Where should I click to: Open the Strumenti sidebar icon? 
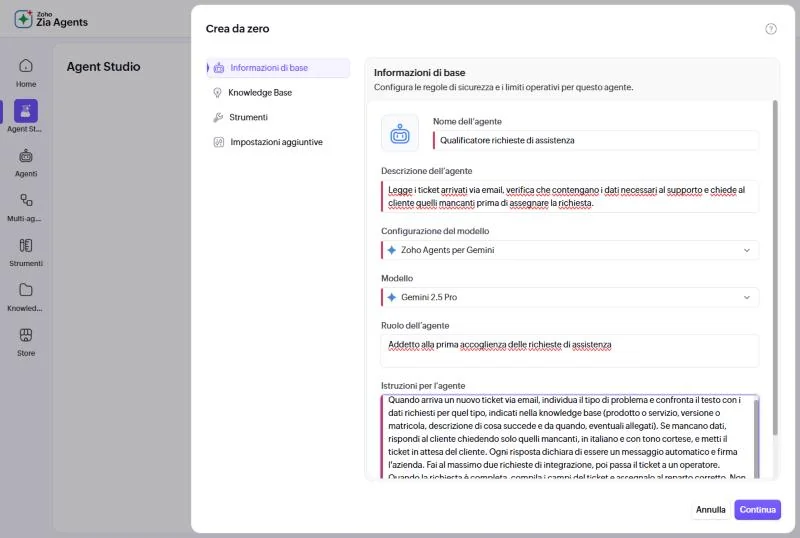[26, 245]
